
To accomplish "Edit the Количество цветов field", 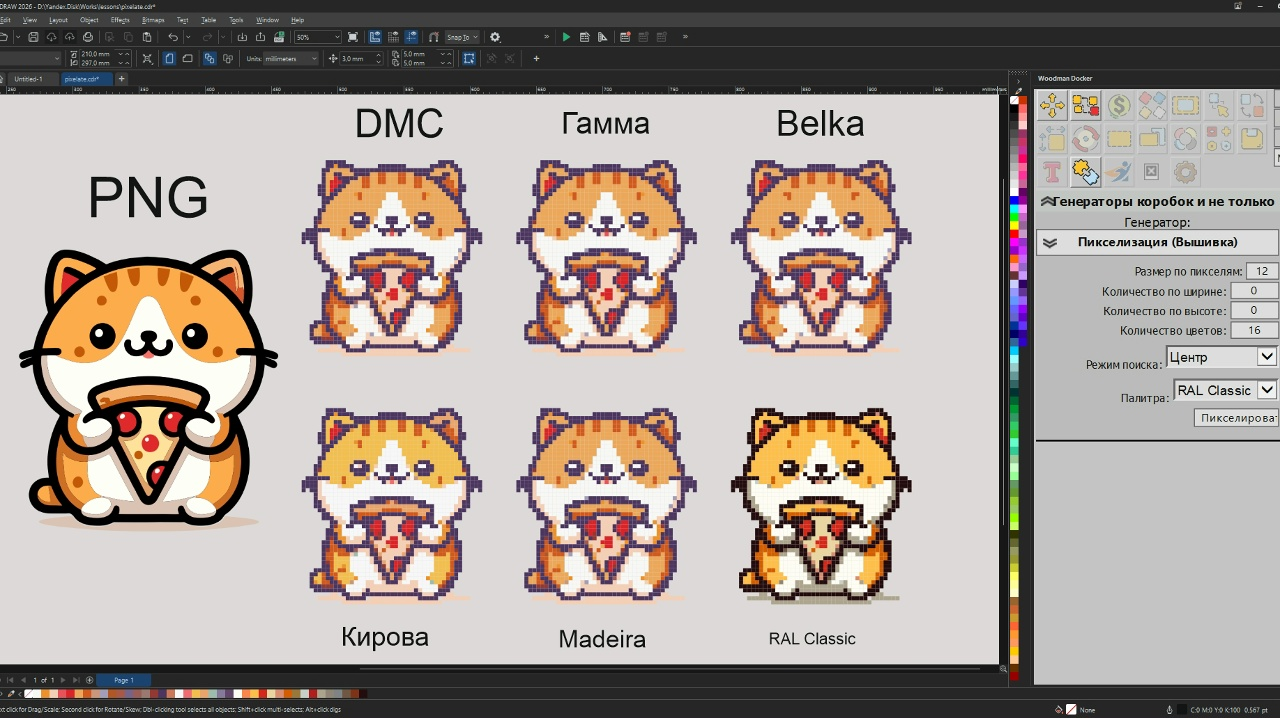I will pos(1253,330).
